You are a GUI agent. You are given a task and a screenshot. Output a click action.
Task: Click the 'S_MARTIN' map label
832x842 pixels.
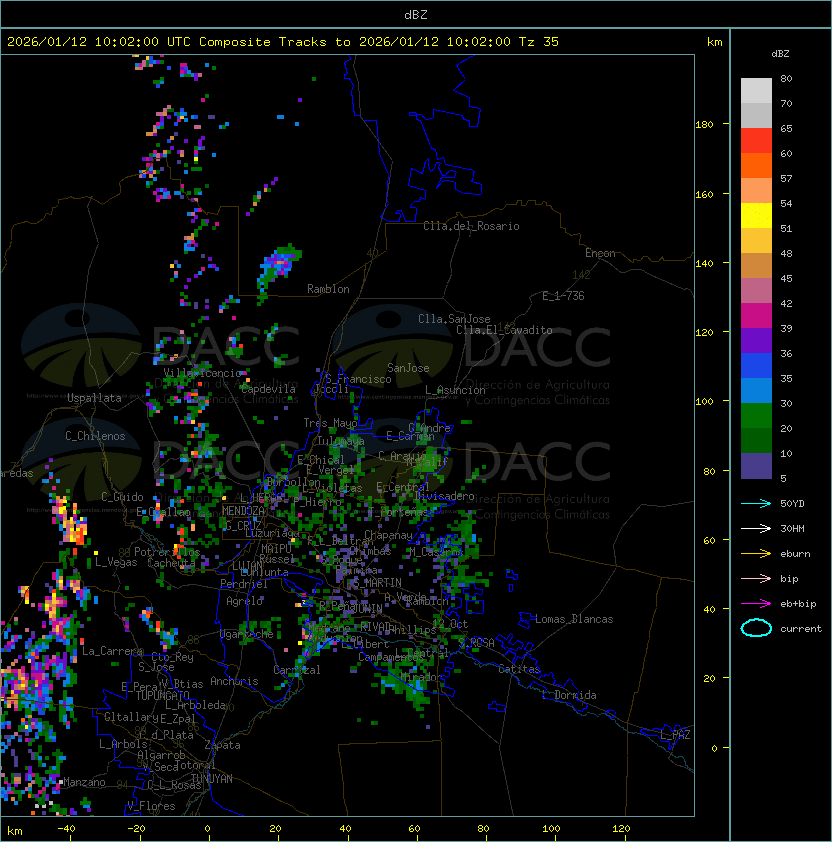pyautogui.click(x=378, y=583)
